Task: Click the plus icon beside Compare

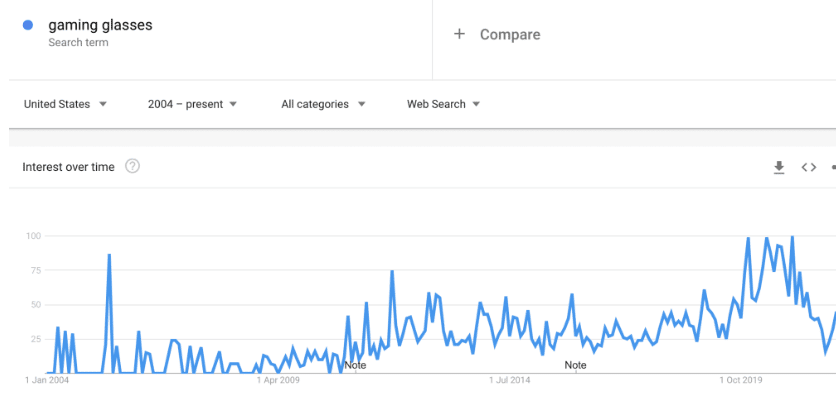Action: [459, 34]
